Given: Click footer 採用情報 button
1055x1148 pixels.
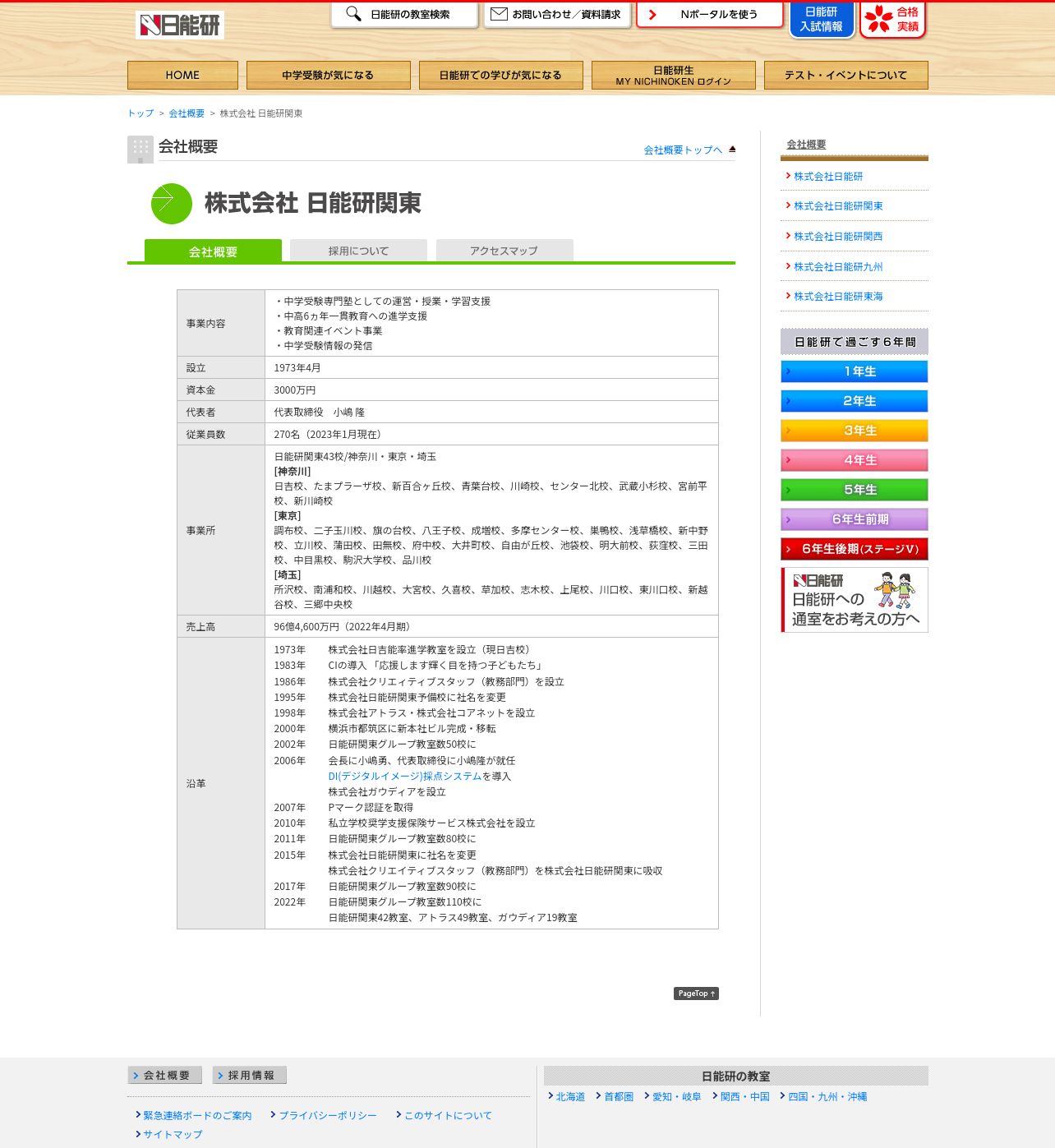Looking at the screenshot, I should pos(250,1075).
